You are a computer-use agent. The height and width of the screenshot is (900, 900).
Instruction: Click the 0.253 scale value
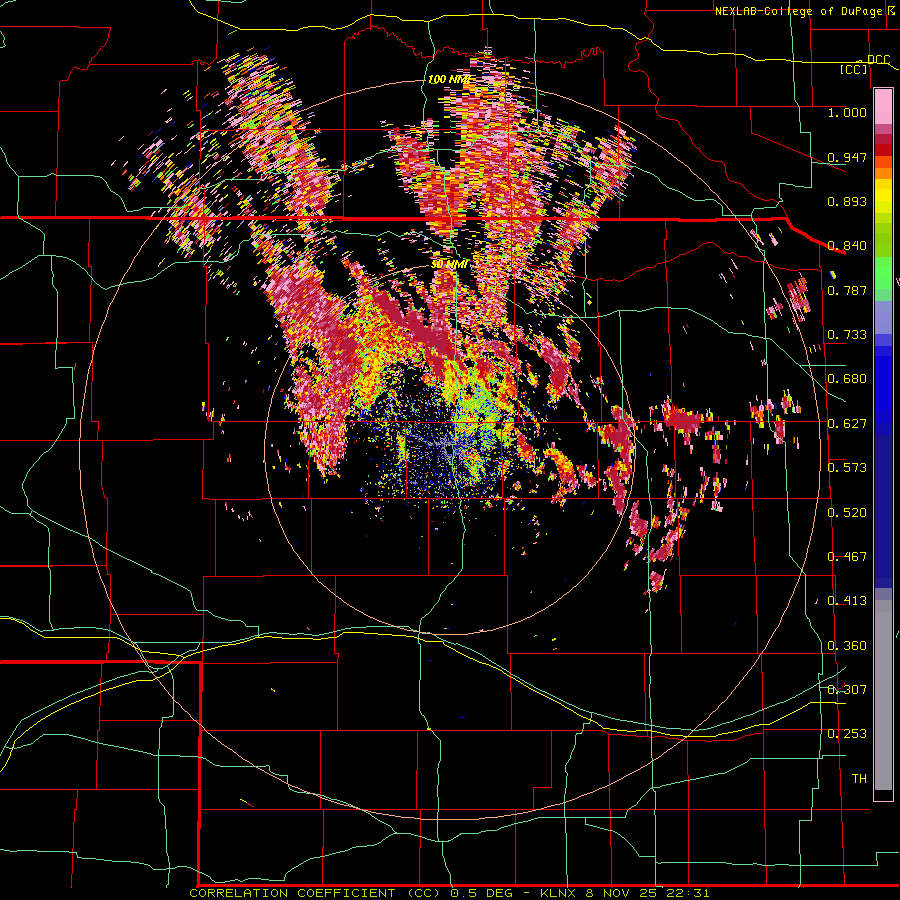point(847,734)
